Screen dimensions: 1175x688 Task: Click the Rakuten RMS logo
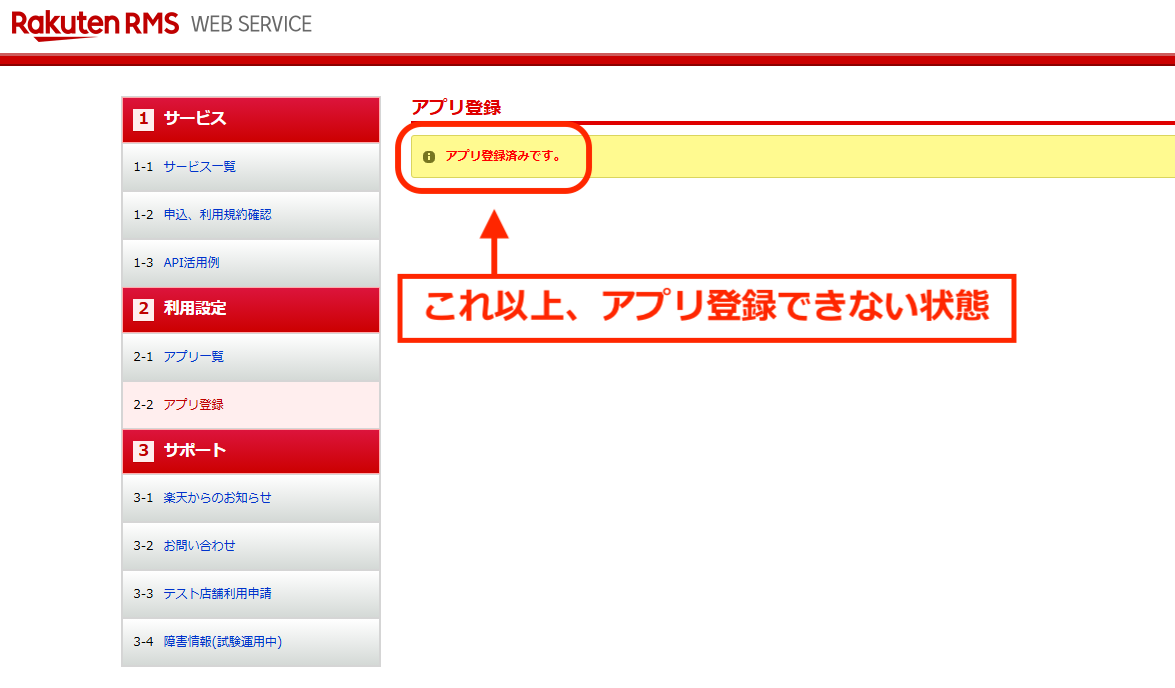click(x=95, y=24)
